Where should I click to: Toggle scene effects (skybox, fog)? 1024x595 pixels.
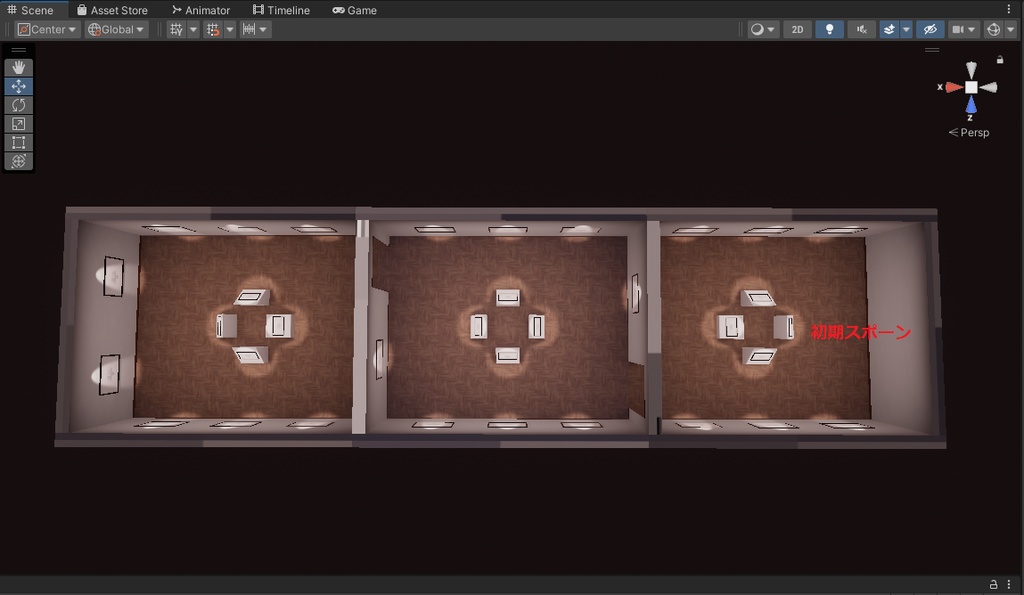pyautogui.click(x=889, y=29)
